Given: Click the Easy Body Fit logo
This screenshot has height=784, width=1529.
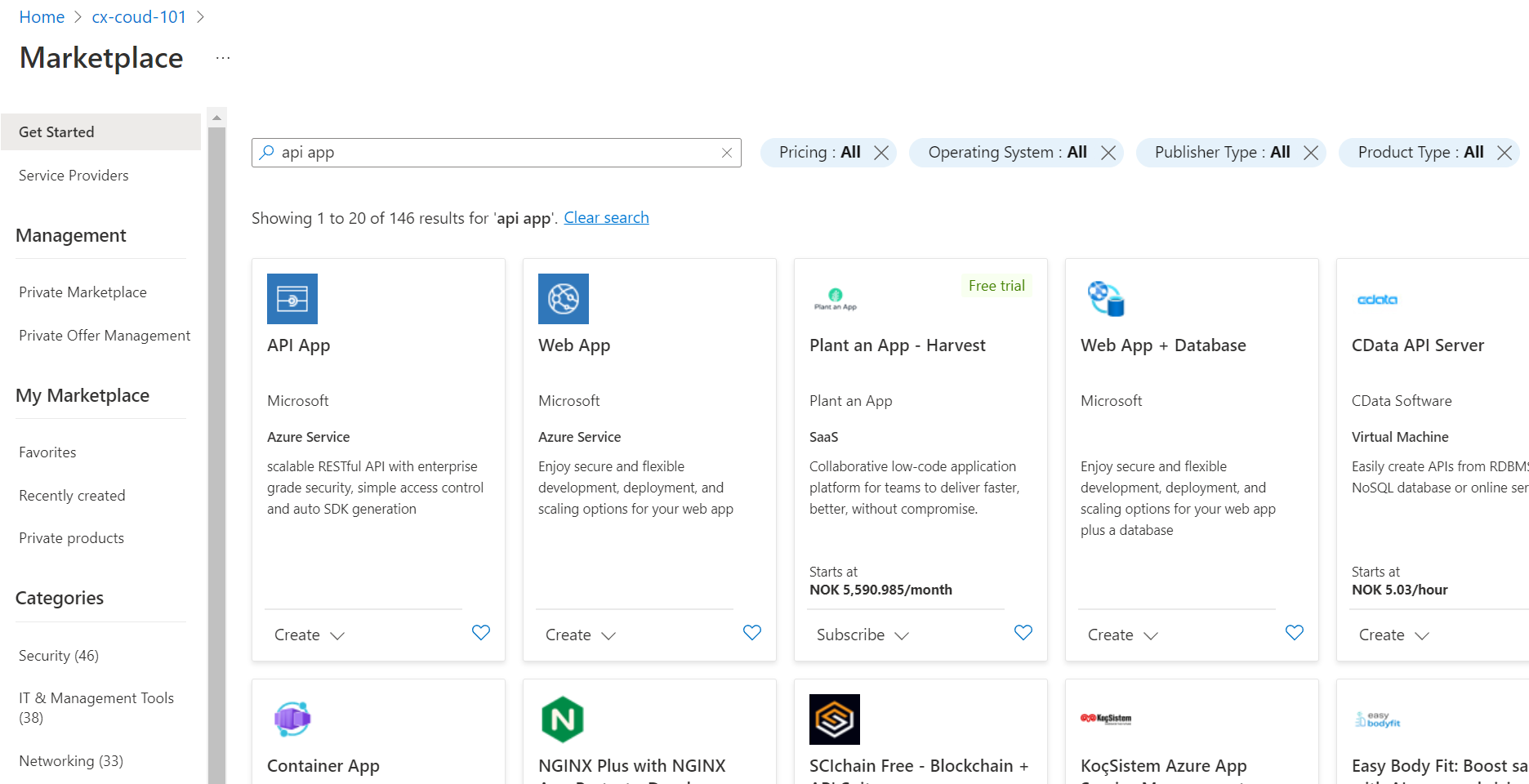Looking at the screenshot, I should click(x=1377, y=719).
